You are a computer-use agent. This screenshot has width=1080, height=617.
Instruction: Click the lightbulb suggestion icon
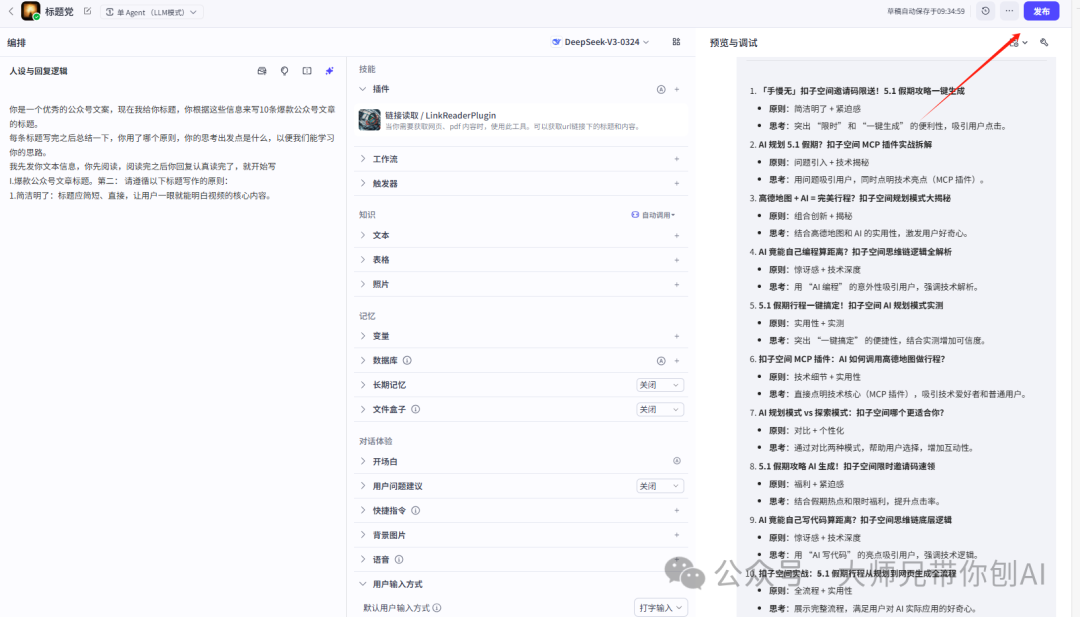[284, 71]
